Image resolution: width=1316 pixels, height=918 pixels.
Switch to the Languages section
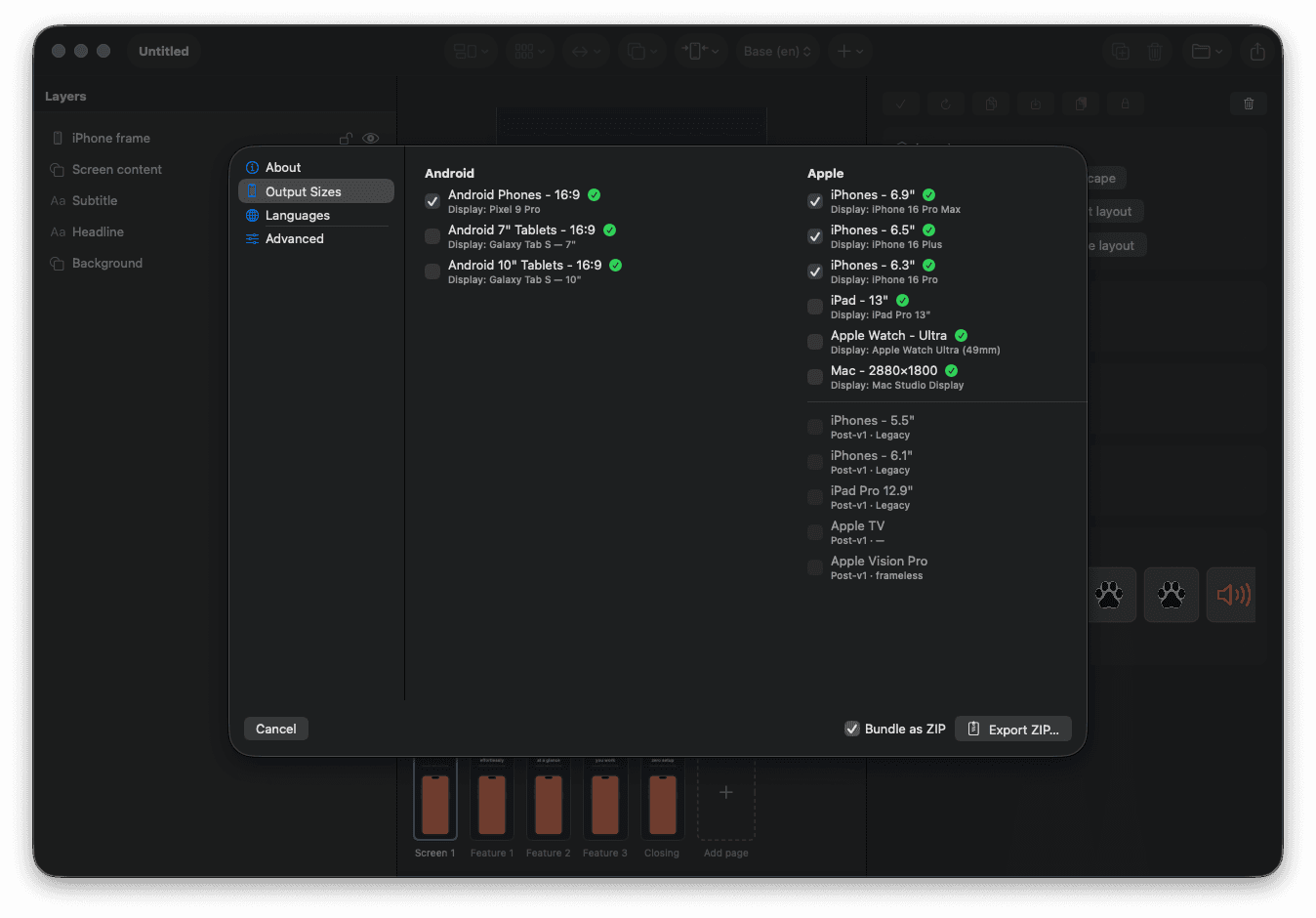click(316, 216)
